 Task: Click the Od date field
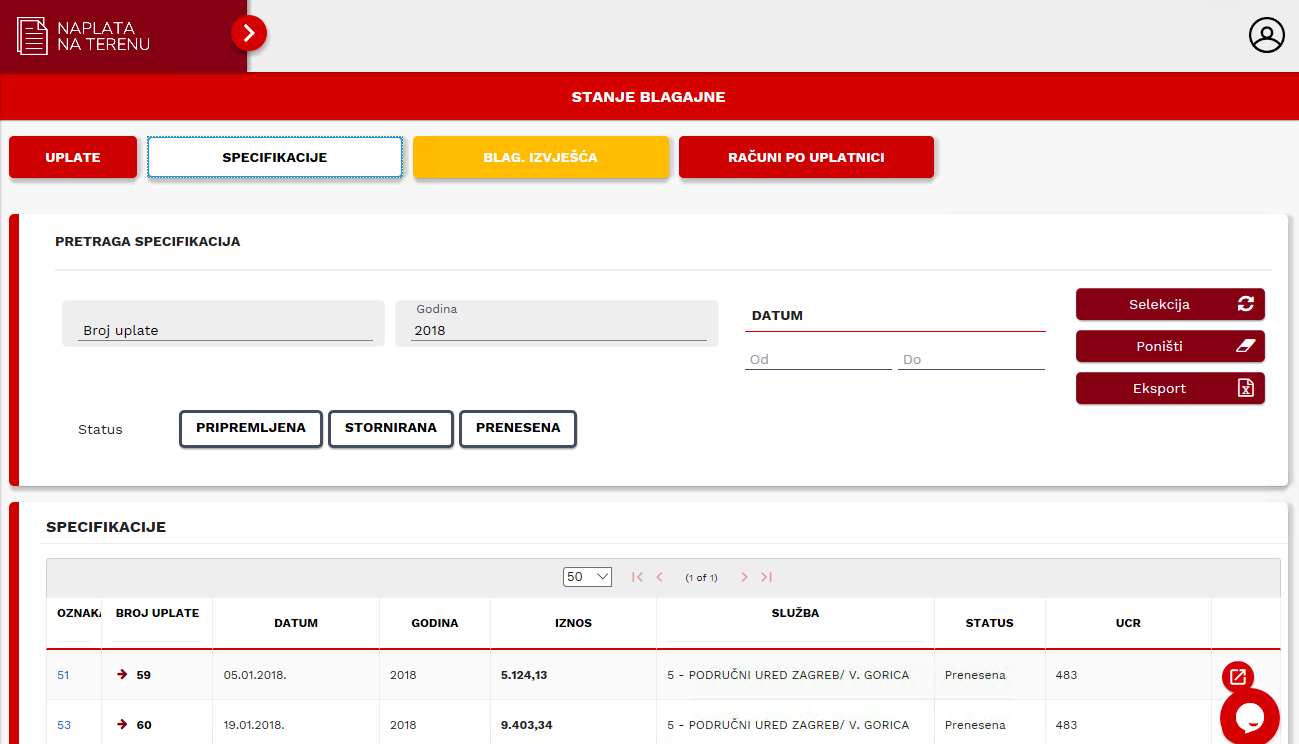pyautogui.click(x=817, y=359)
